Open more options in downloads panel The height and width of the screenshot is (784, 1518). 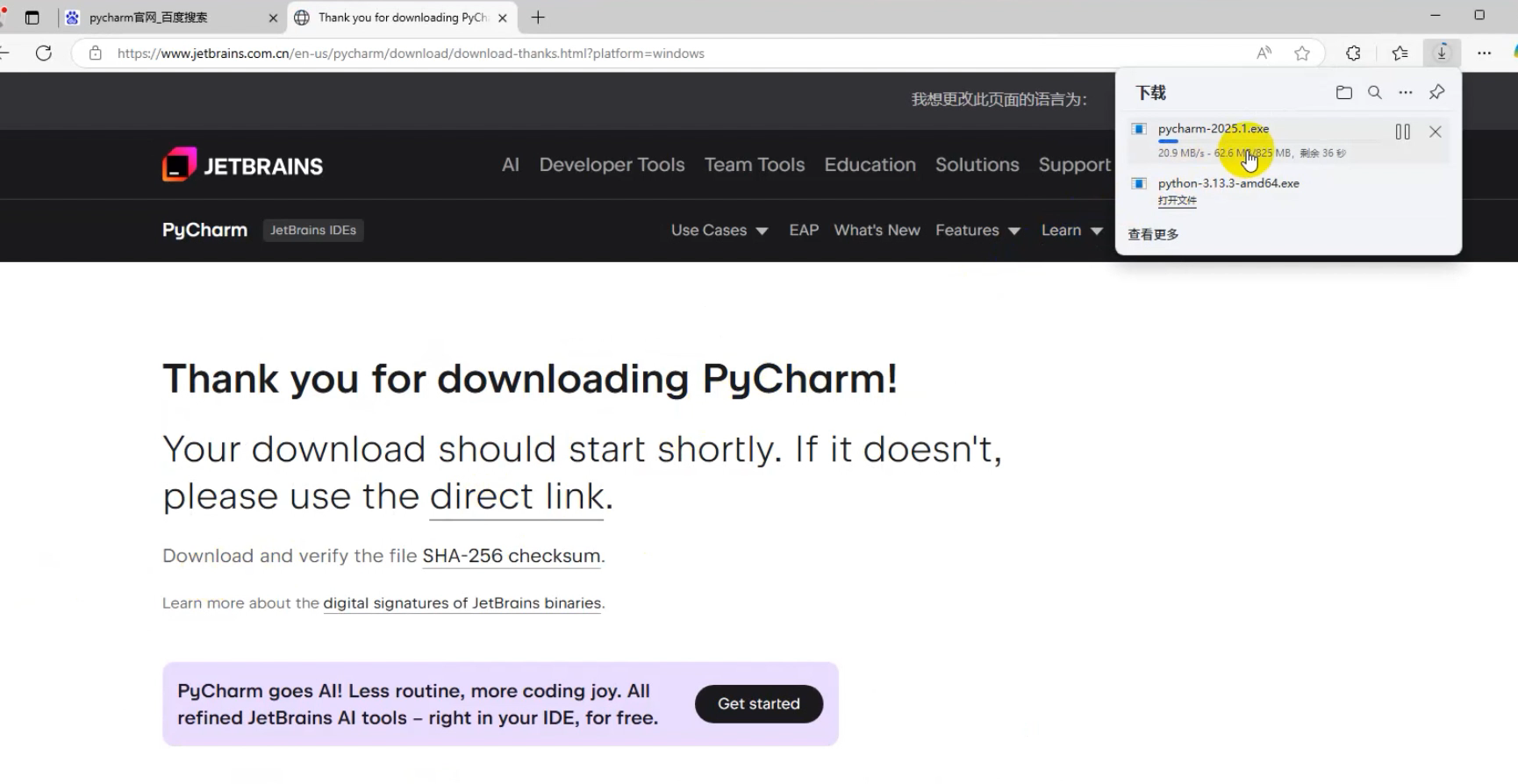coord(1406,92)
